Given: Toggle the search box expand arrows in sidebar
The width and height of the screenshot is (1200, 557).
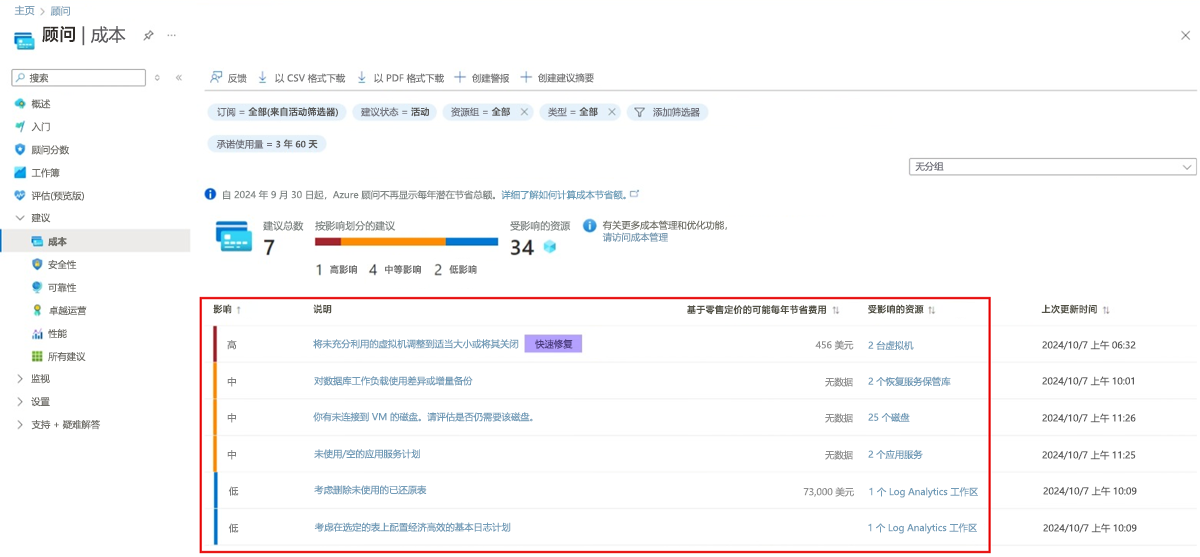Looking at the screenshot, I should pyautogui.click(x=157, y=77).
